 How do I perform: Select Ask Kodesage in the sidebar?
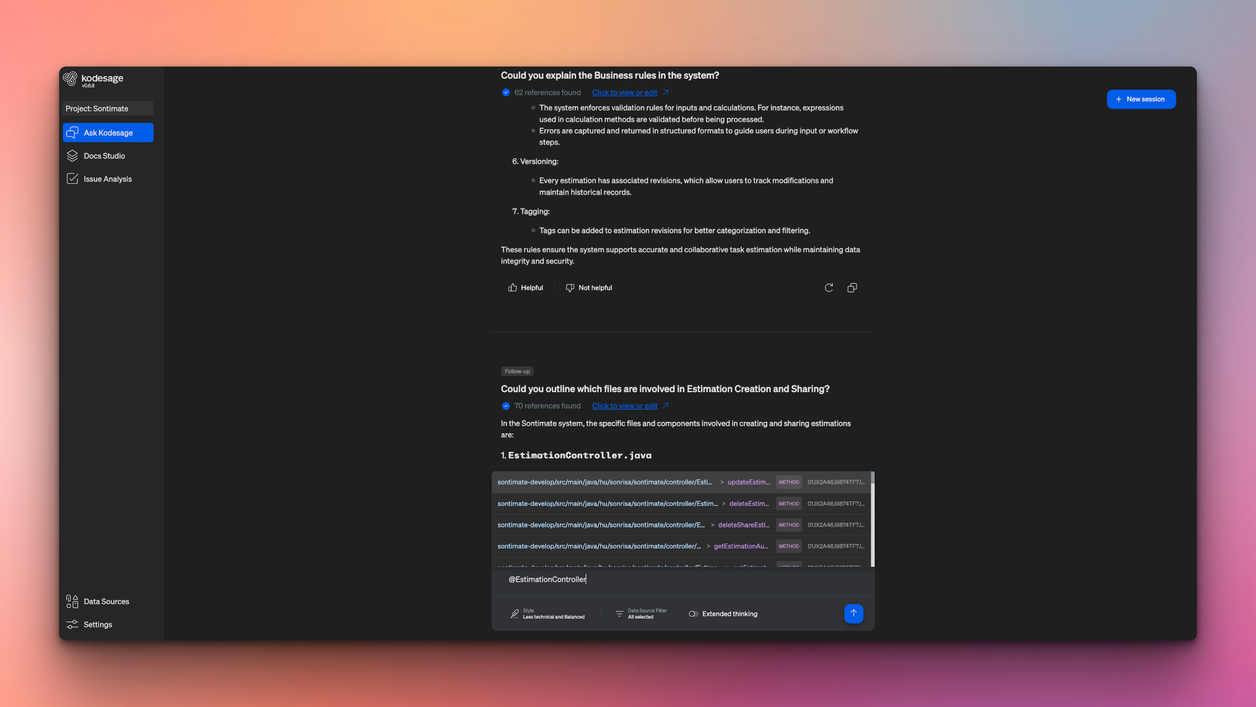[108, 132]
